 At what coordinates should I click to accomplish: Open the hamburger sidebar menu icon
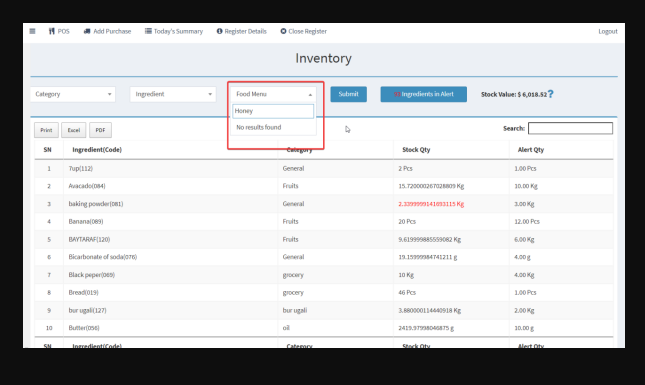32,31
